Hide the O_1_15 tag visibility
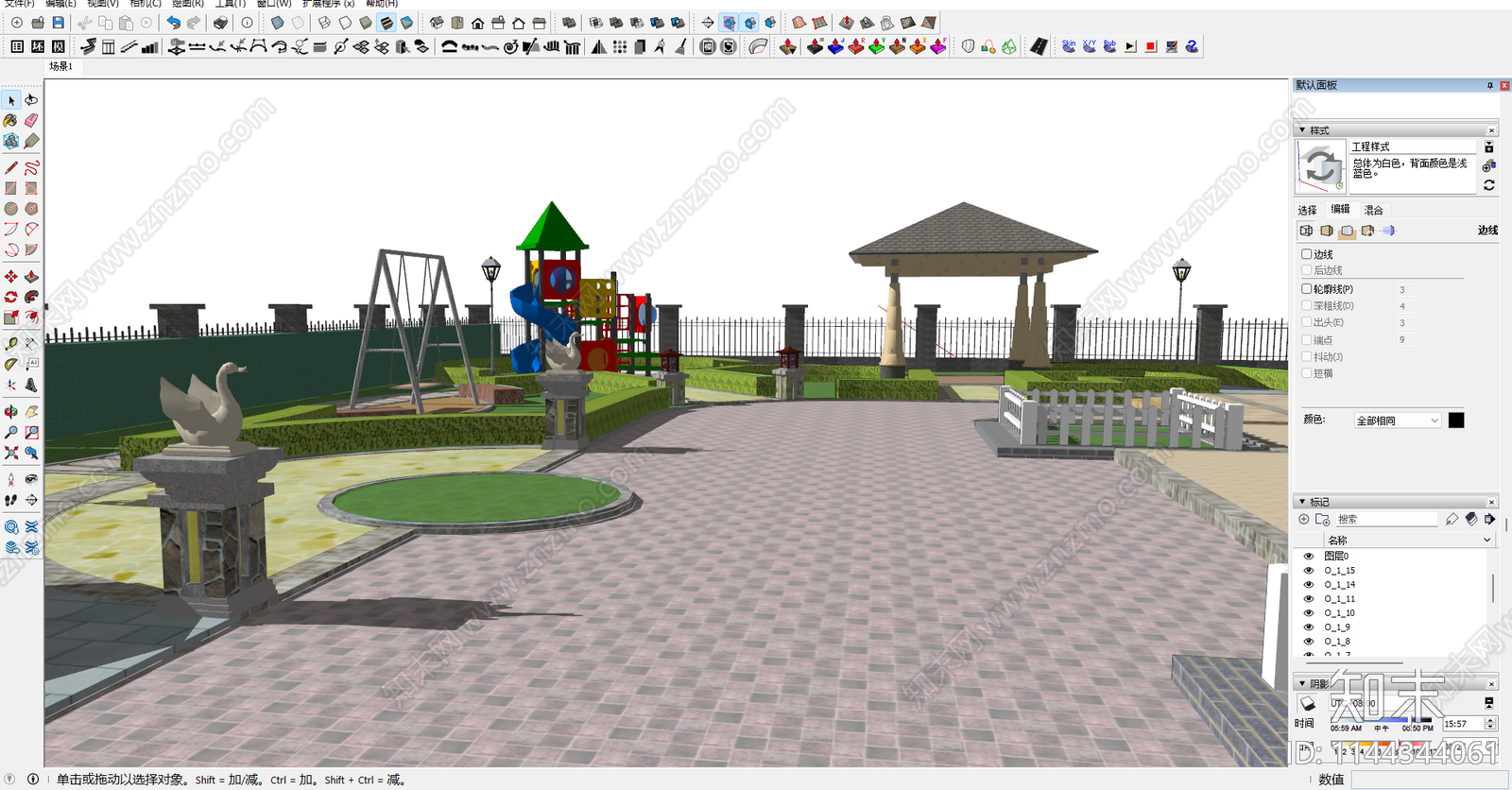This screenshot has width=1512, height=790. coord(1309,571)
